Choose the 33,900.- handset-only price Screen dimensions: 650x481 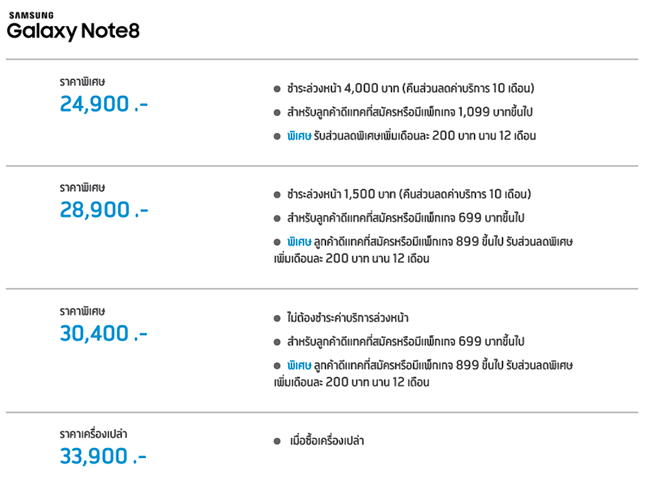[103, 456]
